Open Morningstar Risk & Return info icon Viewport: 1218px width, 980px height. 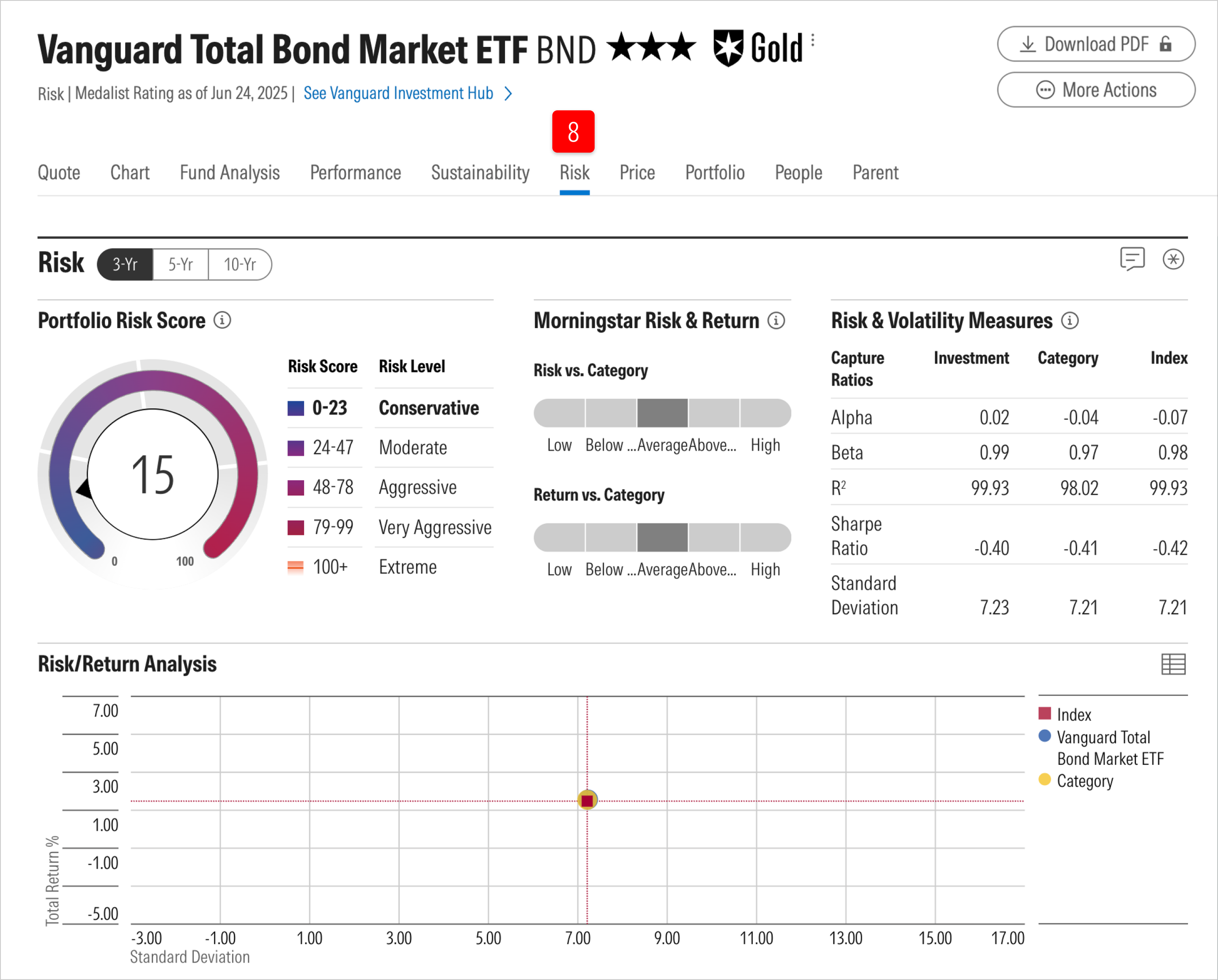776,320
